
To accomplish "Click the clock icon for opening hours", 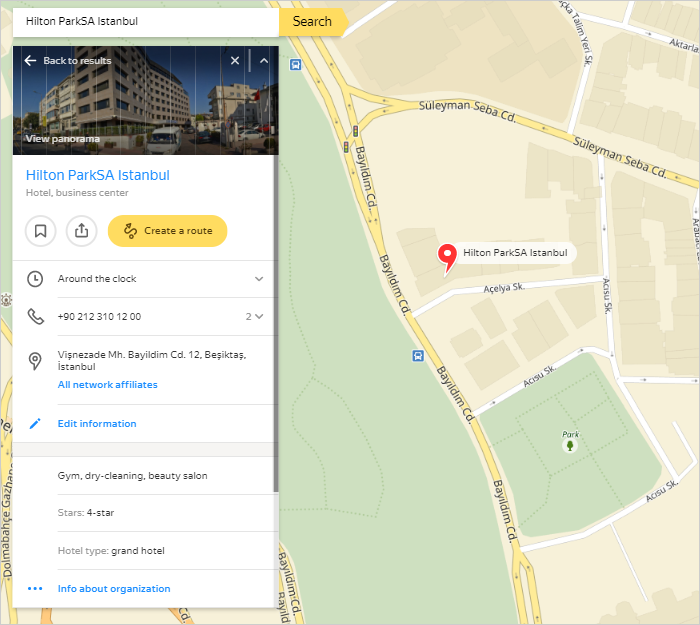I will 35,279.
